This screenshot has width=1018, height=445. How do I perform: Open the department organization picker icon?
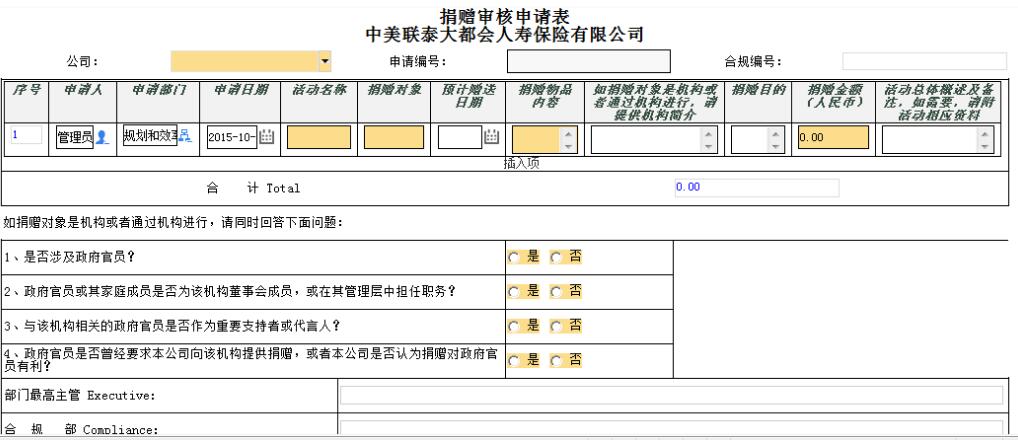[x=185, y=136]
